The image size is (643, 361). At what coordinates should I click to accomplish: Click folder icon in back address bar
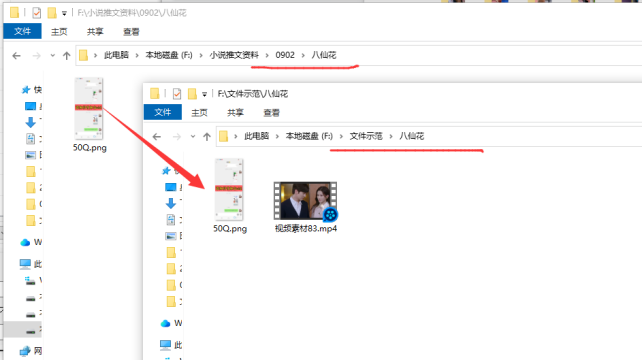[x=83, y=55]
